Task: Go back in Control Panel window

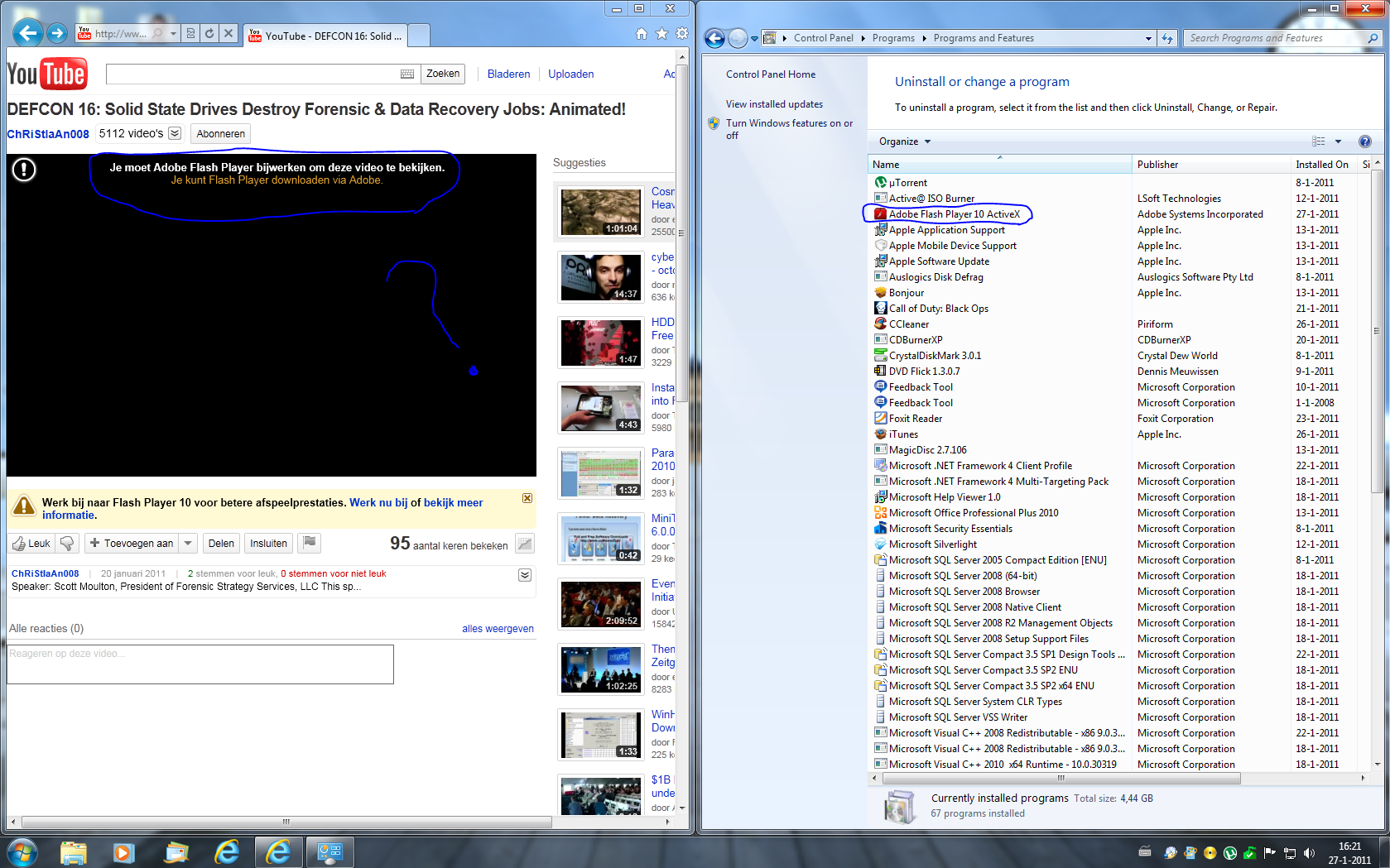Action: pyautogui.click(x=715, y=38)
